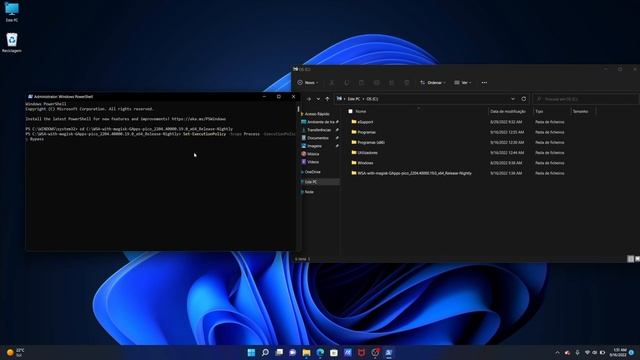The height and width of the screenshot is (360, 640).
Task: Click the Cut icon in Explorer toolbar
Action: [x=332, y=83]
